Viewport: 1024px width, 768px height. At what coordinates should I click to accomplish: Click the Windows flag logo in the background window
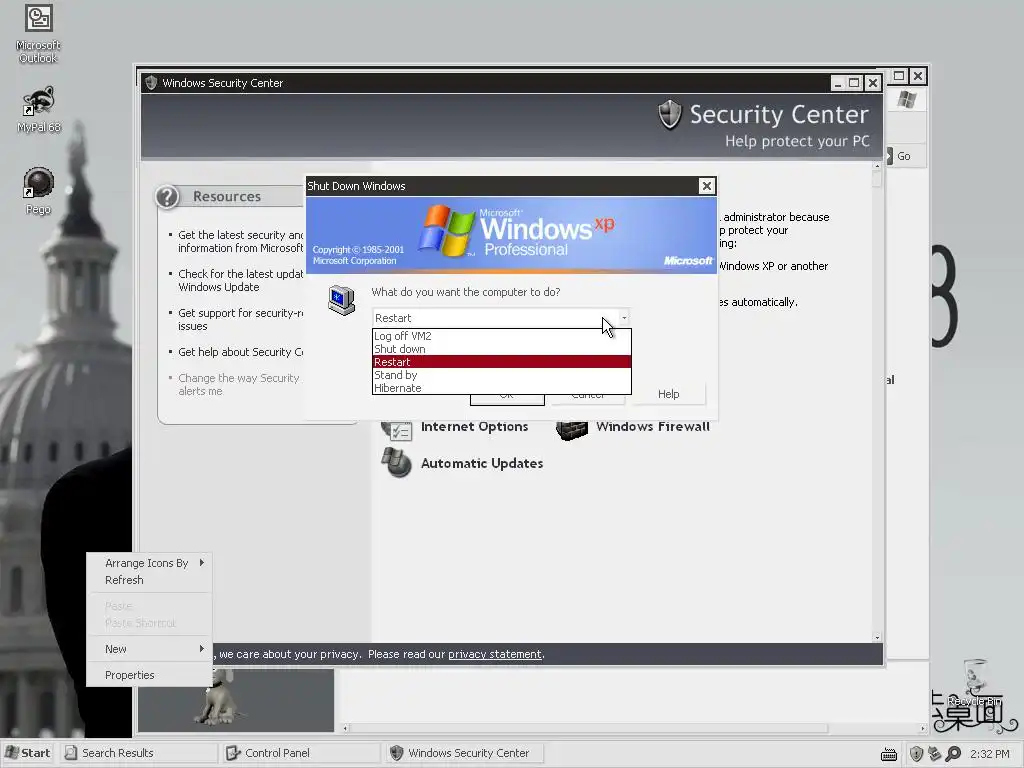pyautogui.click(x=906, y=100)
